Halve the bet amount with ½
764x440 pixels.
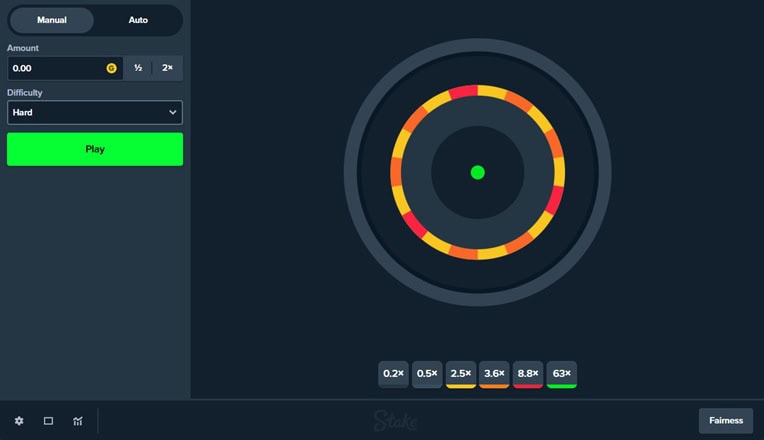click(x=138, y=68)
